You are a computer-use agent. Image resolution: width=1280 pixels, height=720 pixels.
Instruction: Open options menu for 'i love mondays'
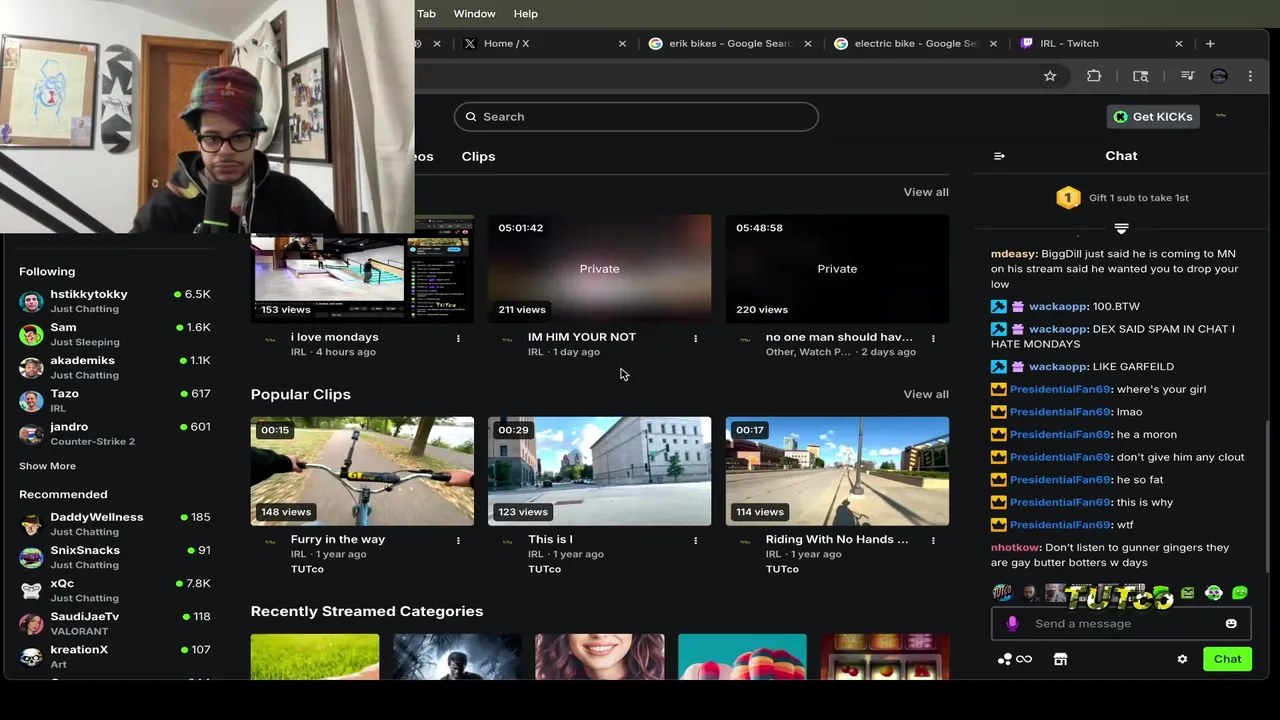(458, 338)
